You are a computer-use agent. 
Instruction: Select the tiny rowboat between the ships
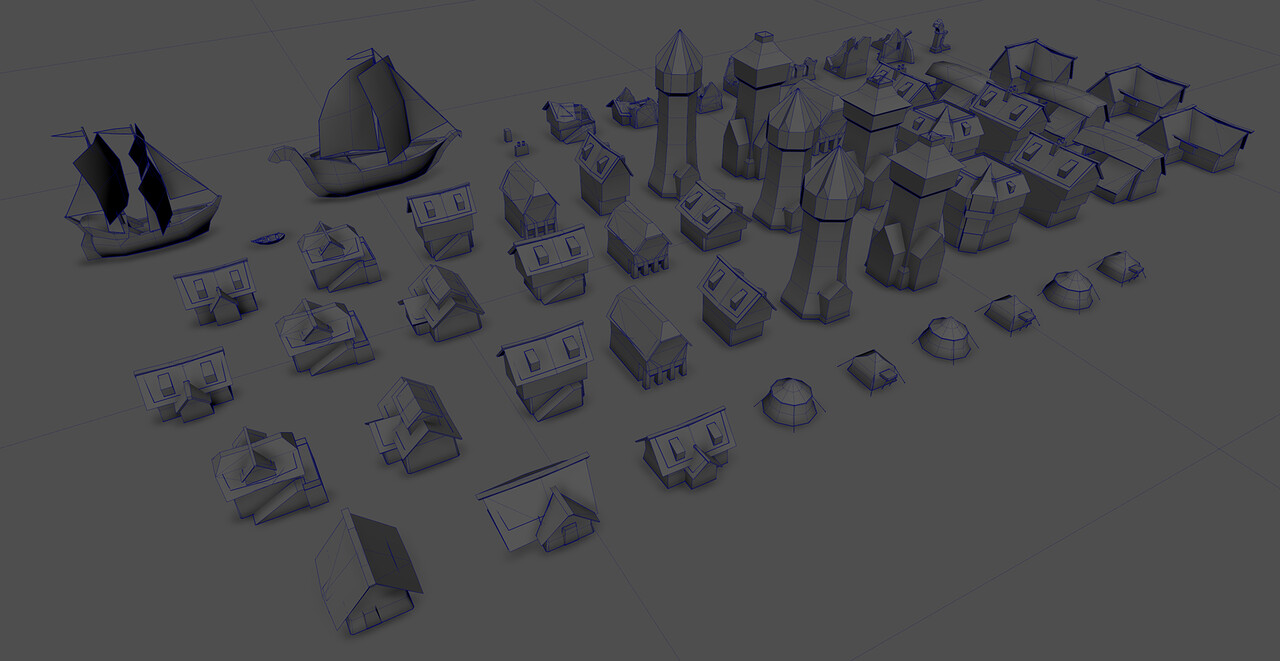[267, 239]
